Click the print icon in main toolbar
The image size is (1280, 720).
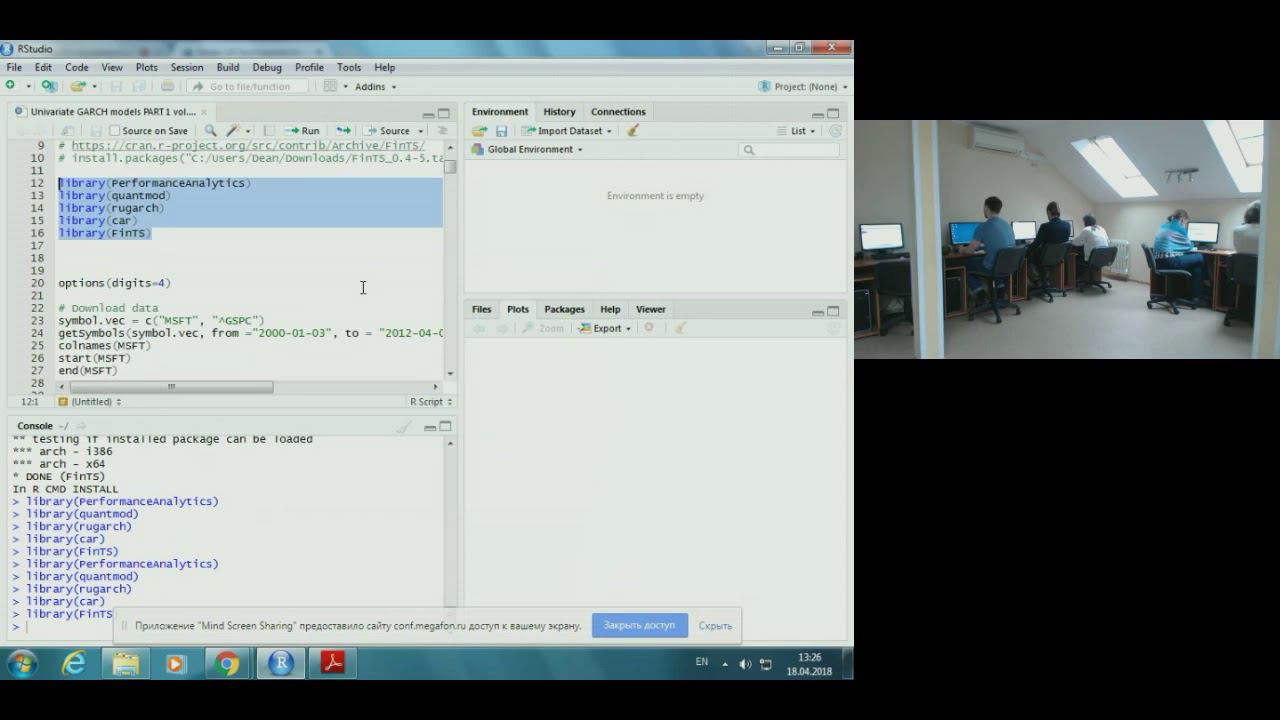[x=167, y=87]
